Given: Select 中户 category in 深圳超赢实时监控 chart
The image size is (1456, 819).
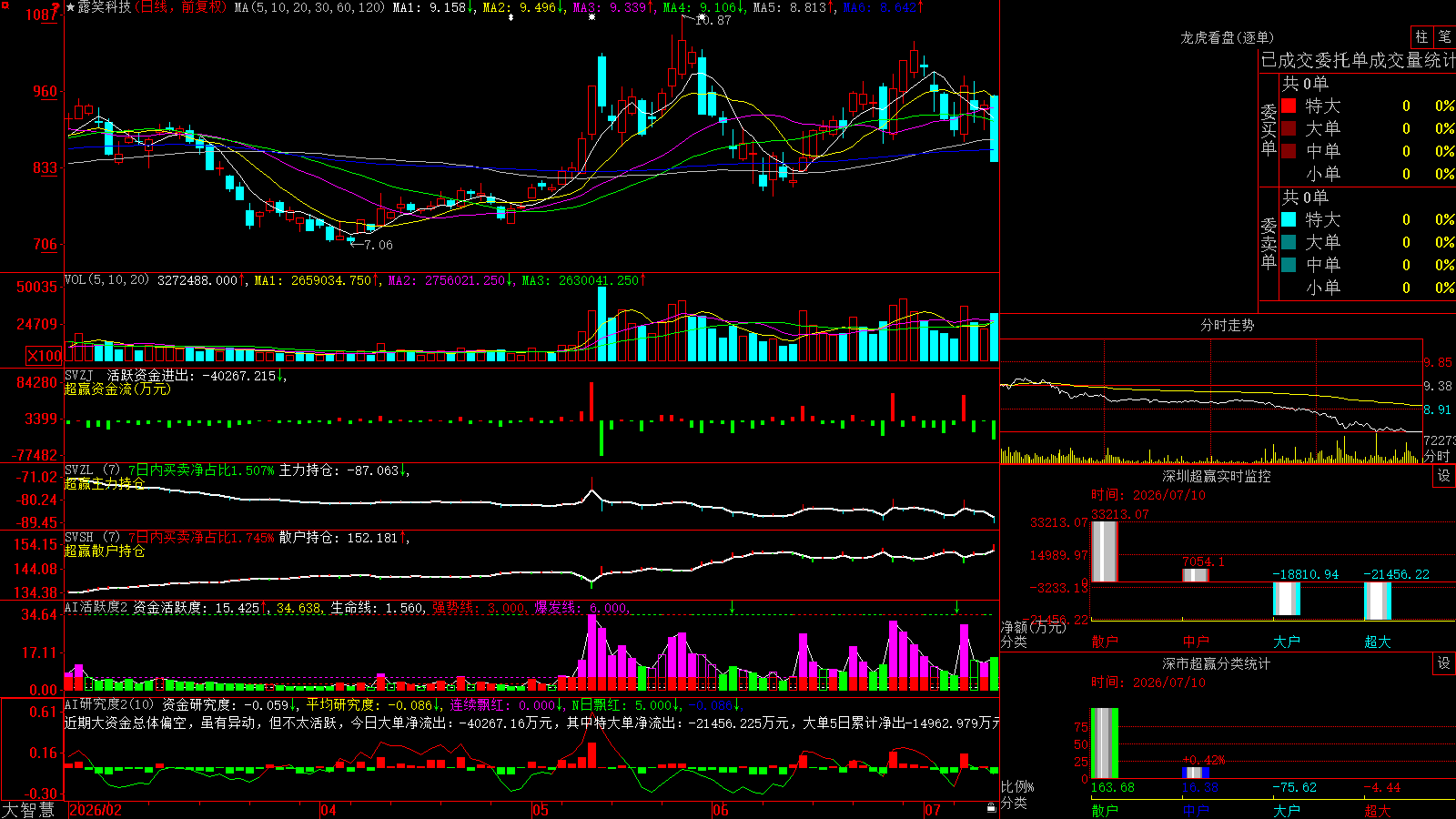Looking at the screenshot, I should tap(1196, 642).
